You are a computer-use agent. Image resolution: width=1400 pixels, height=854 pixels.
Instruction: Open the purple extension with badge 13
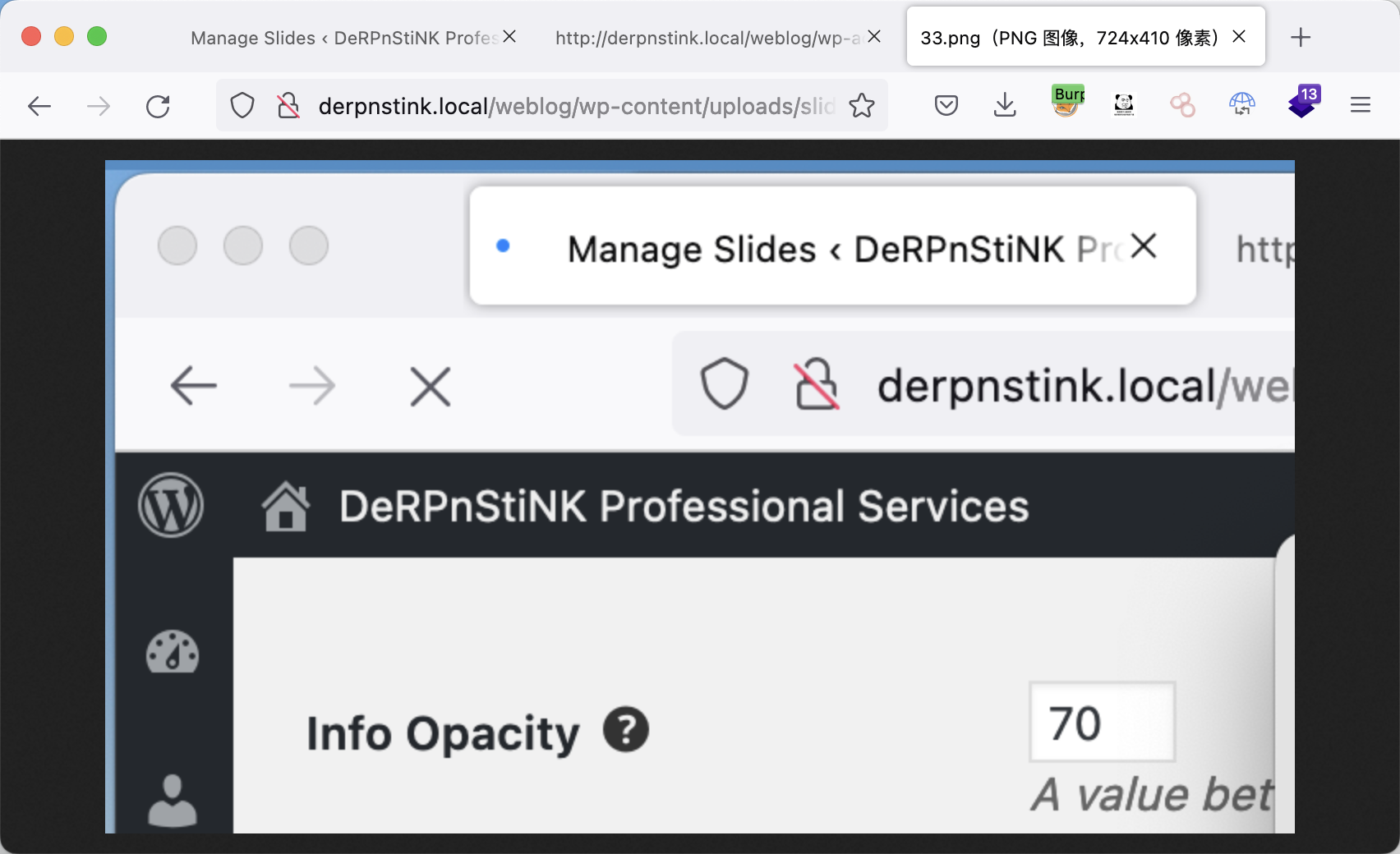coord(1302,103)
